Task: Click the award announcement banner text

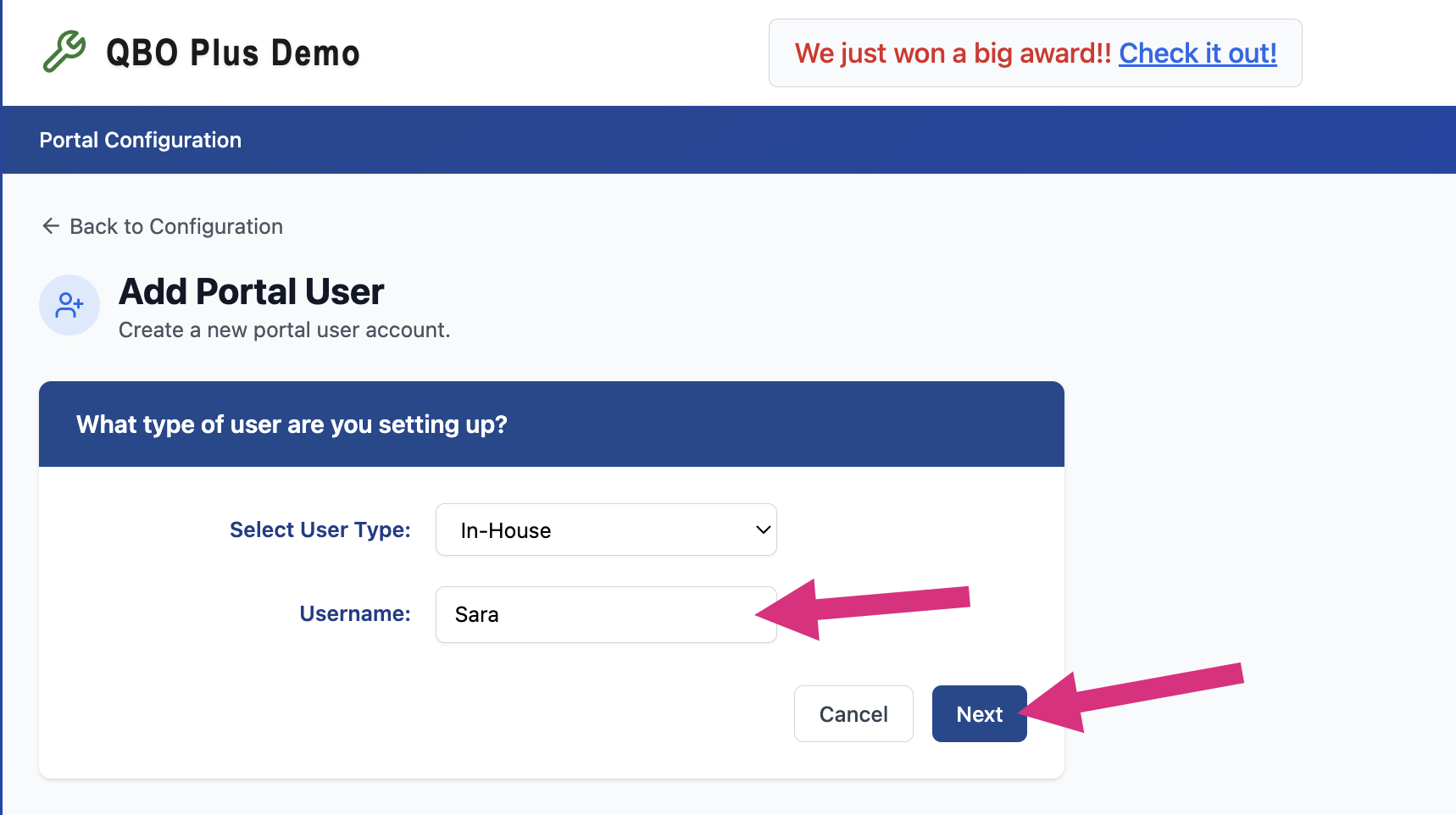Action: (x=953, y=53)
